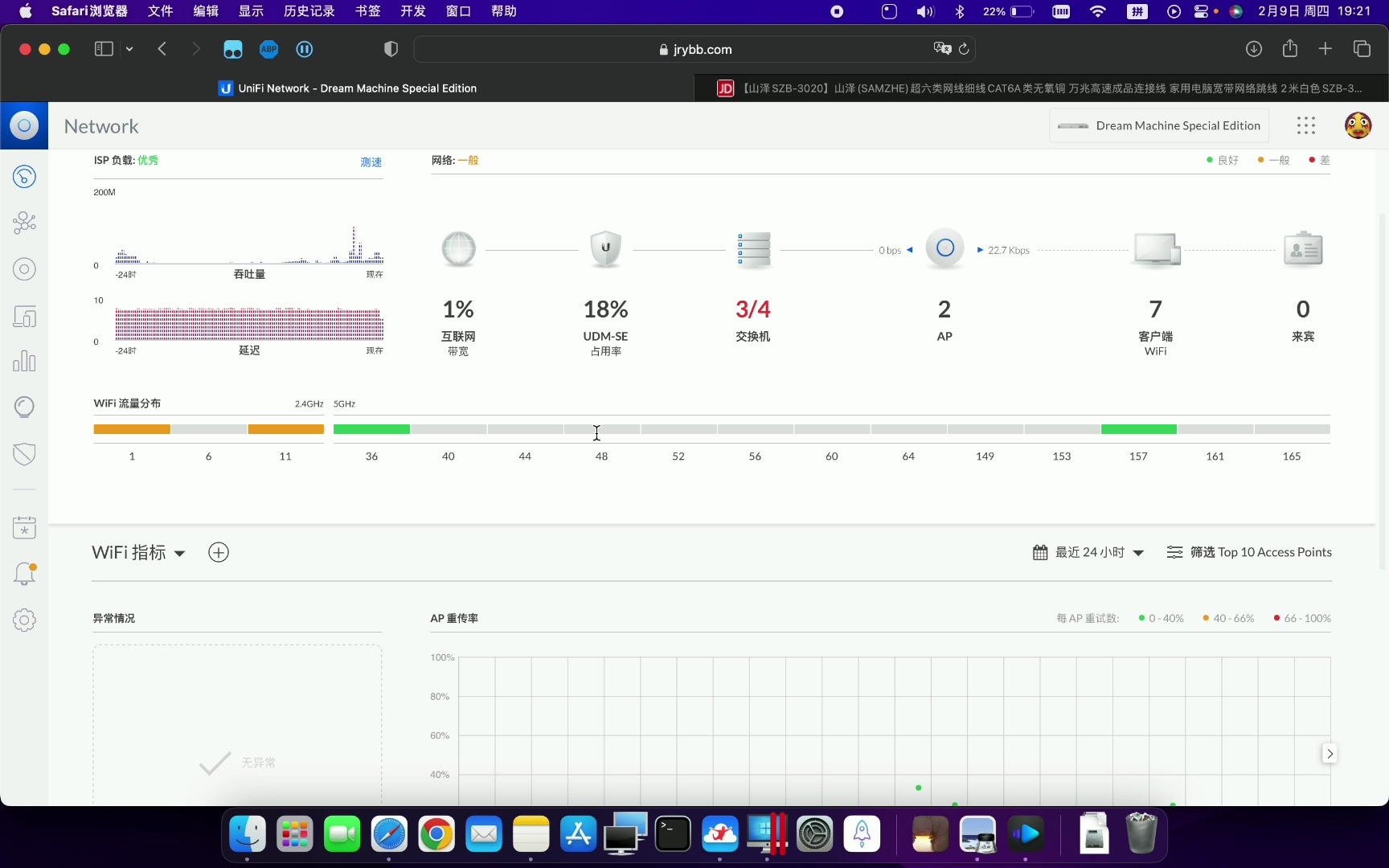The image size is (1389, 868).
Task: Open the Client Devices icon in the sidebar
Action: 24,316
